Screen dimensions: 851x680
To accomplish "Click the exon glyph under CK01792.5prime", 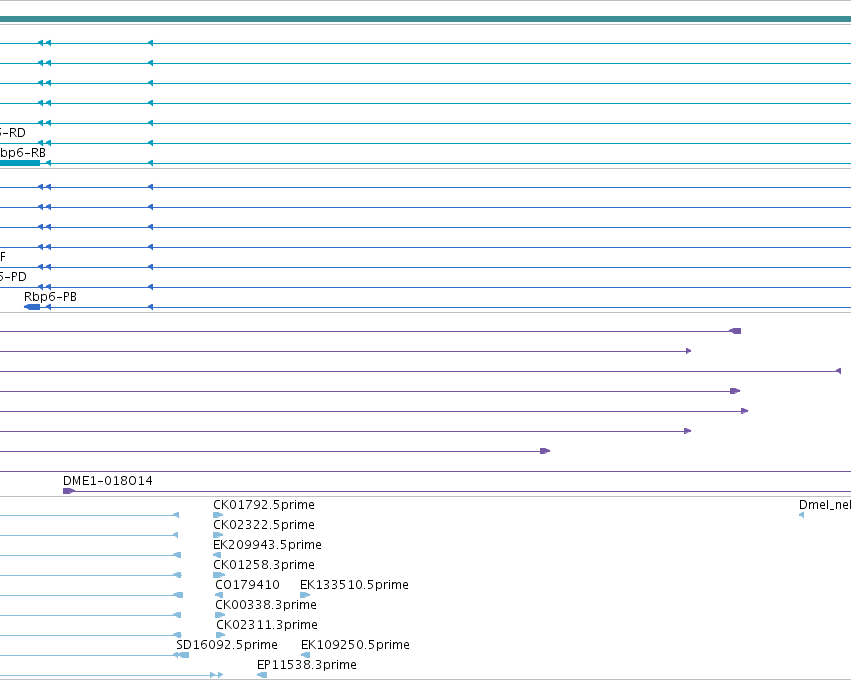I will point(218,515).
